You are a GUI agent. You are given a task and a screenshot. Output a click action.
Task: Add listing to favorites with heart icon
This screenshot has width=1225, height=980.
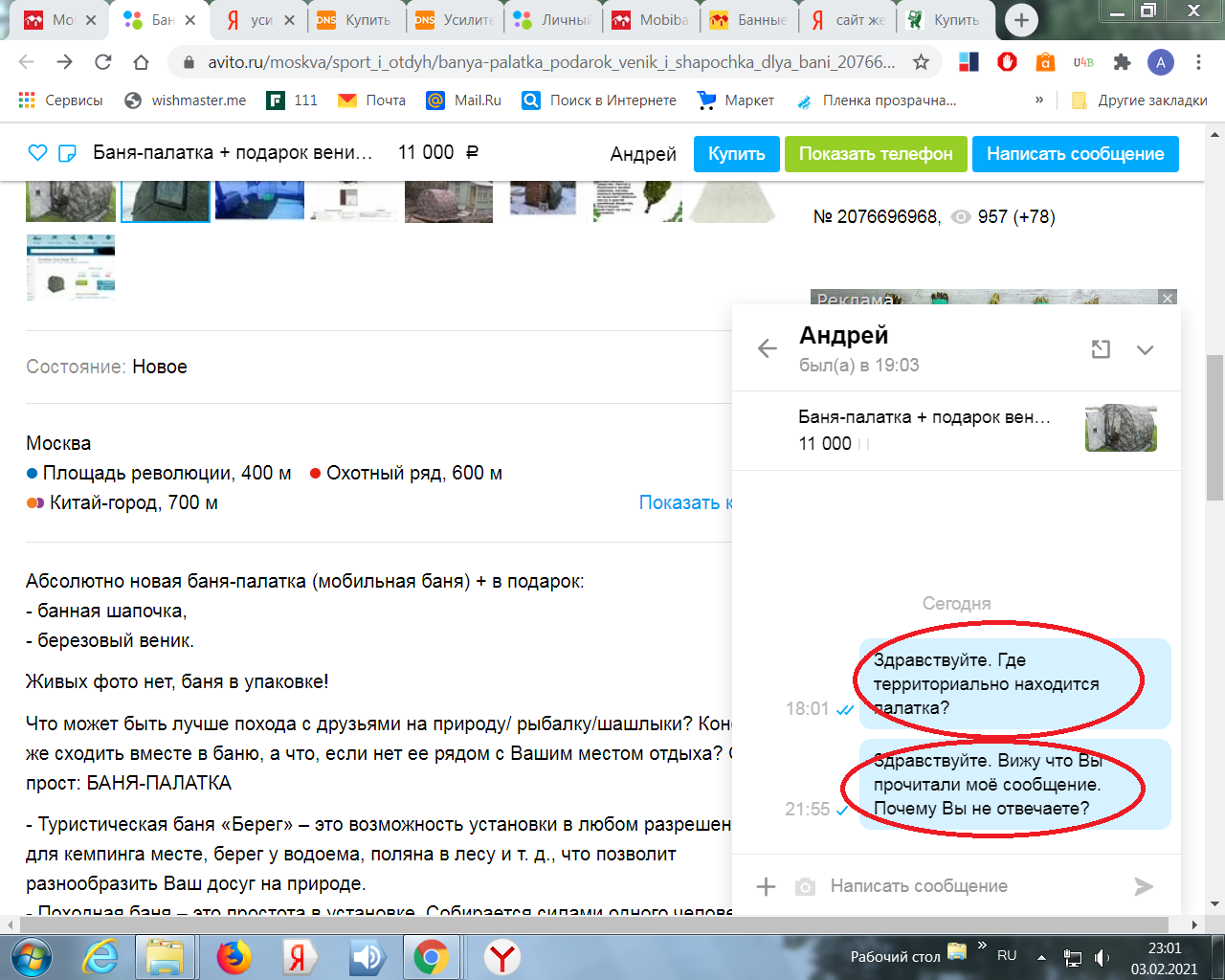point(37,153)
